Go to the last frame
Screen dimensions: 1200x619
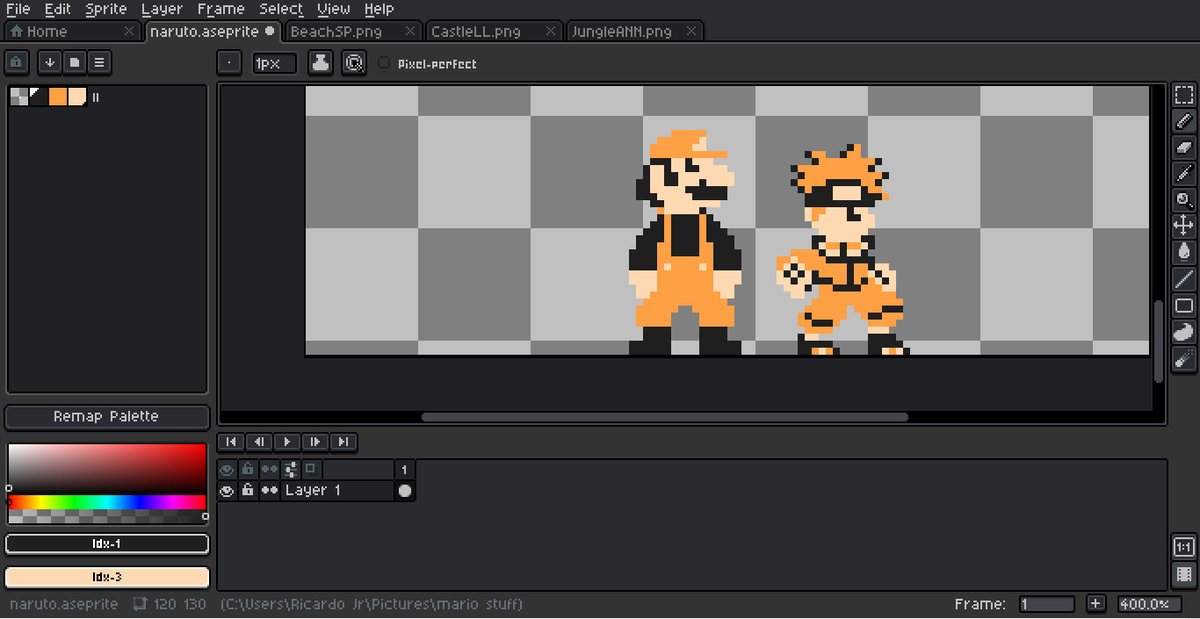coord(343,441)
